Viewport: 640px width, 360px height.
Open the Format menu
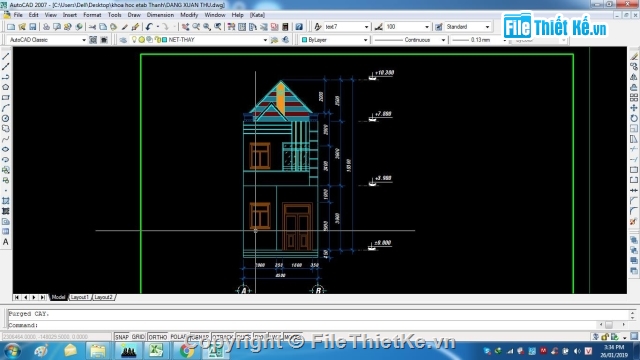click(x=92, y=15)
